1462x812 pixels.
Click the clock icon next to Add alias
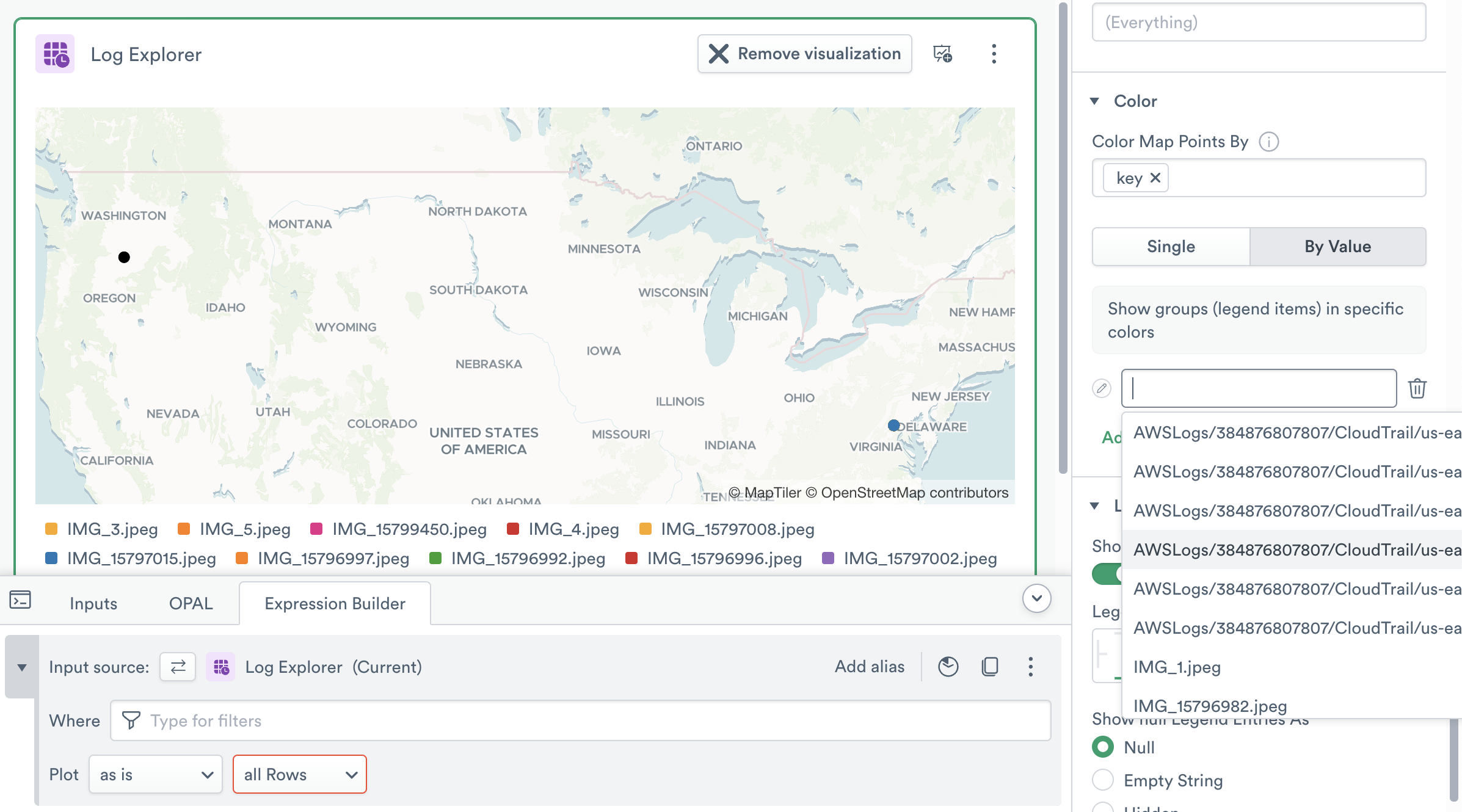point(948,667)
